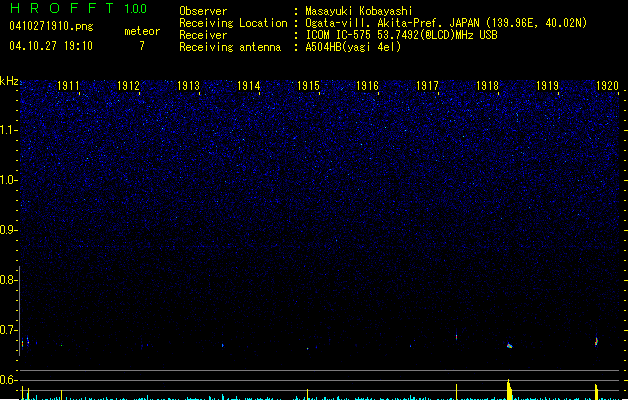Click the 1915 time marker

click(308, 86)
